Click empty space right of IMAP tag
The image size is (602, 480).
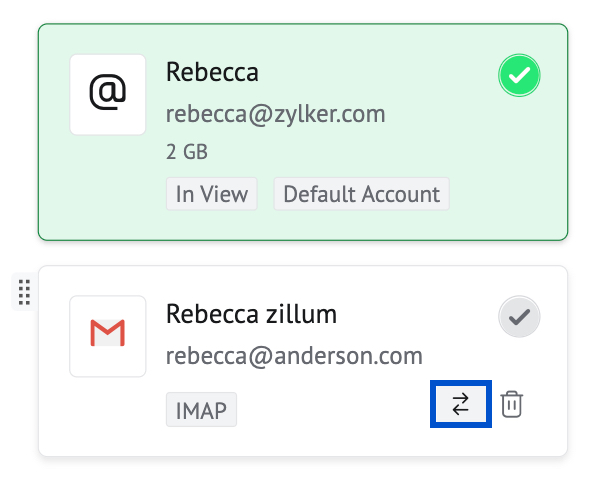330,409
